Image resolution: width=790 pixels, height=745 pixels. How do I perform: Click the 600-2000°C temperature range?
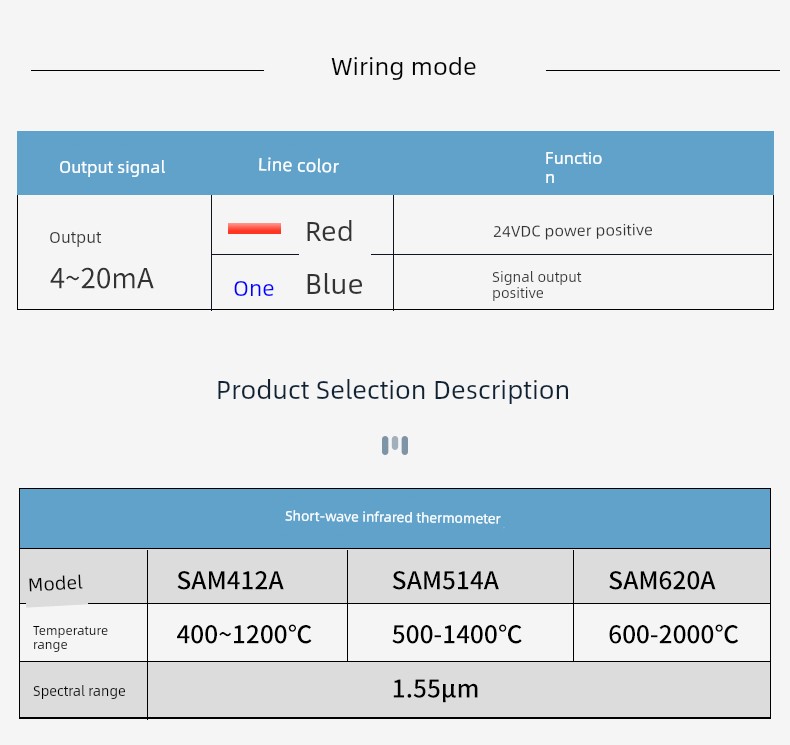[x=674, y=634]
